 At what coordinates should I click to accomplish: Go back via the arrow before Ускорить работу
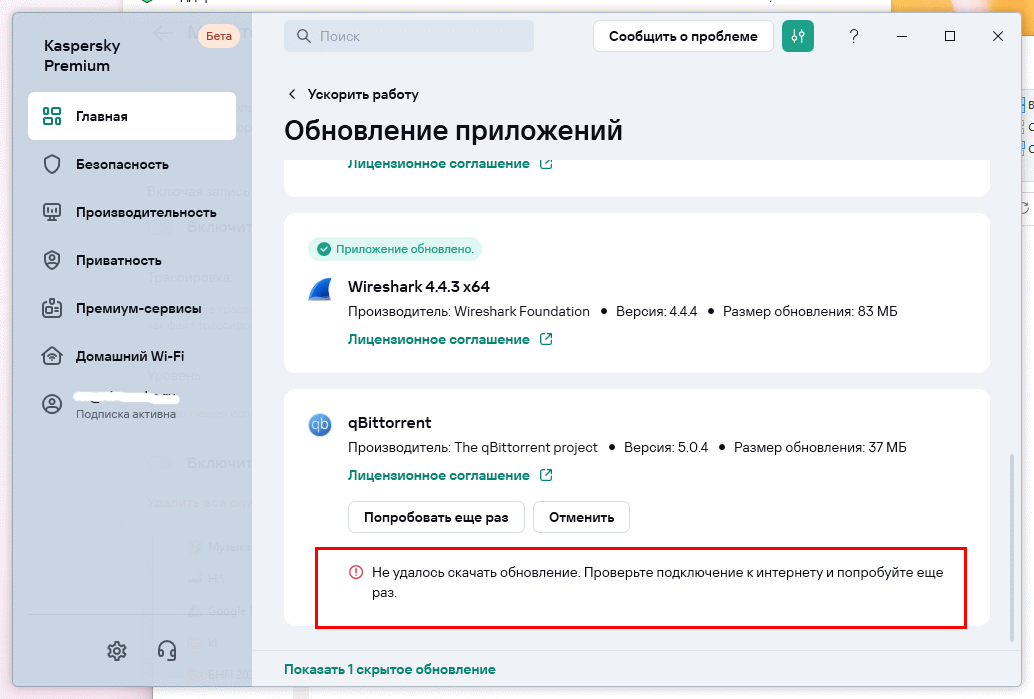point(292,94)
